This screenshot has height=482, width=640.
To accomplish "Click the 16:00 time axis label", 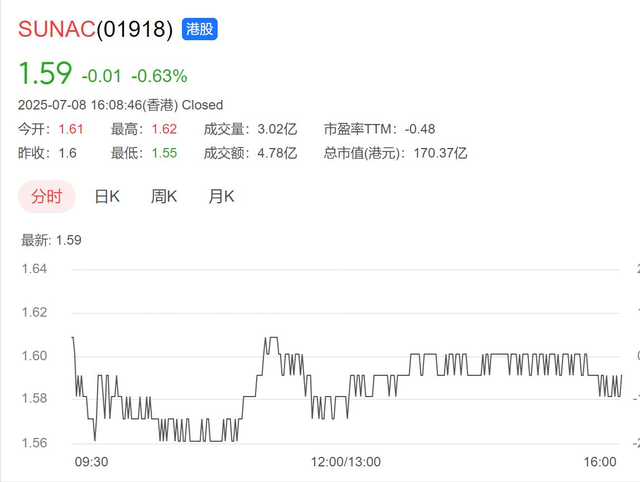I will 600,462.
